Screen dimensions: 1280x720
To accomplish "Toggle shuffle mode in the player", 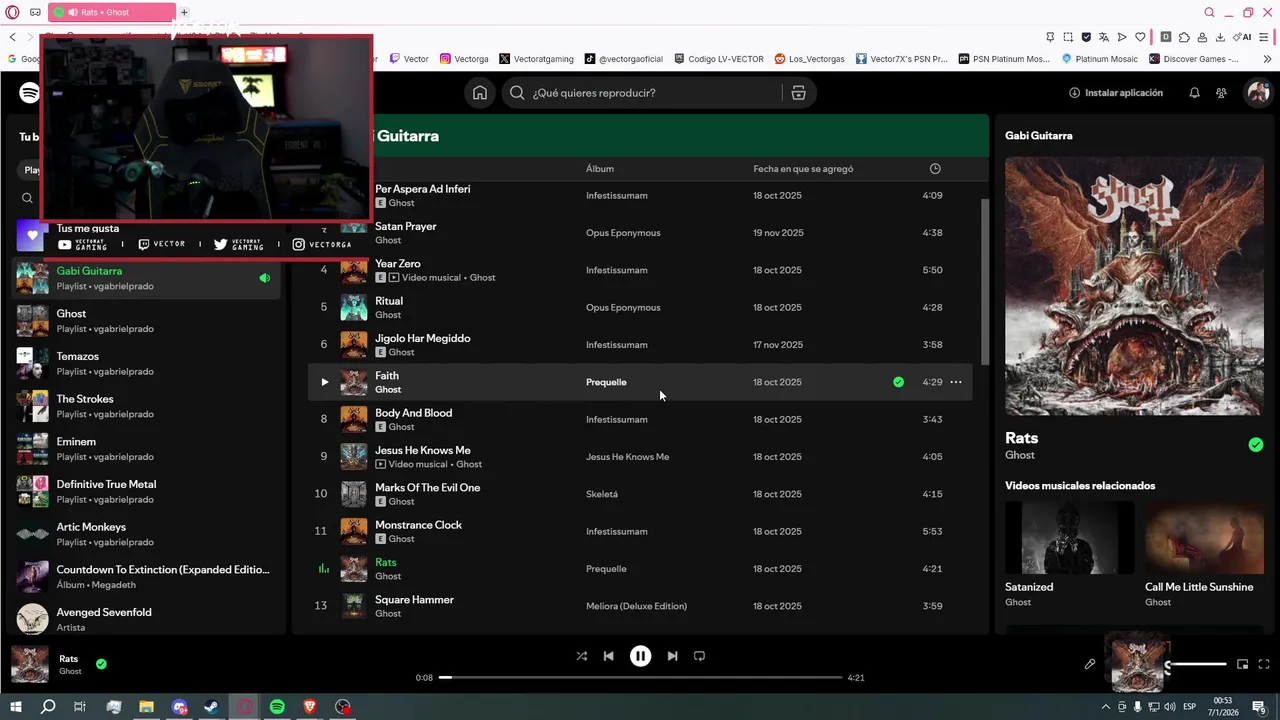I will (x=582, y=656).
